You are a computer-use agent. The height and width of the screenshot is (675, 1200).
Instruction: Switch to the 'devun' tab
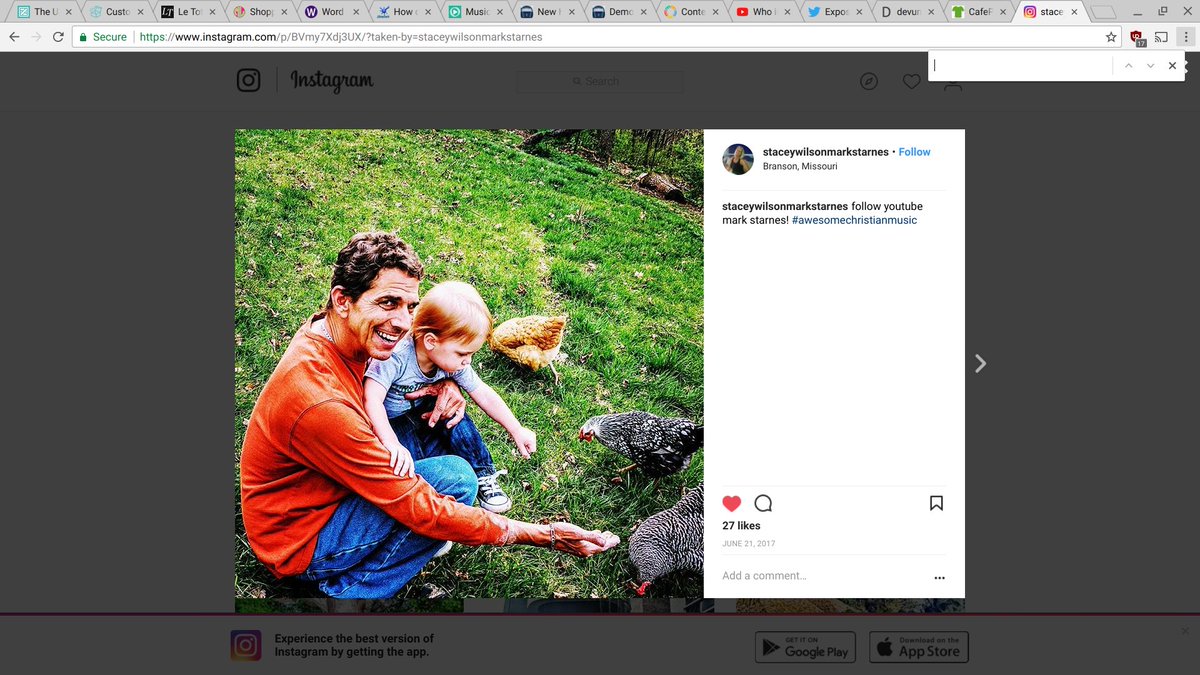pyautogui.click(x=904, y=12)
